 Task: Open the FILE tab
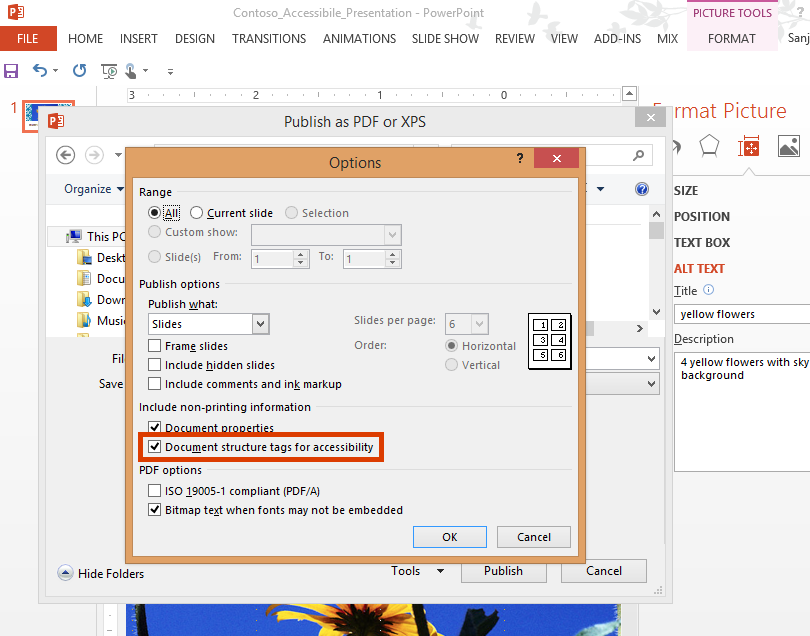pos(28,39)
